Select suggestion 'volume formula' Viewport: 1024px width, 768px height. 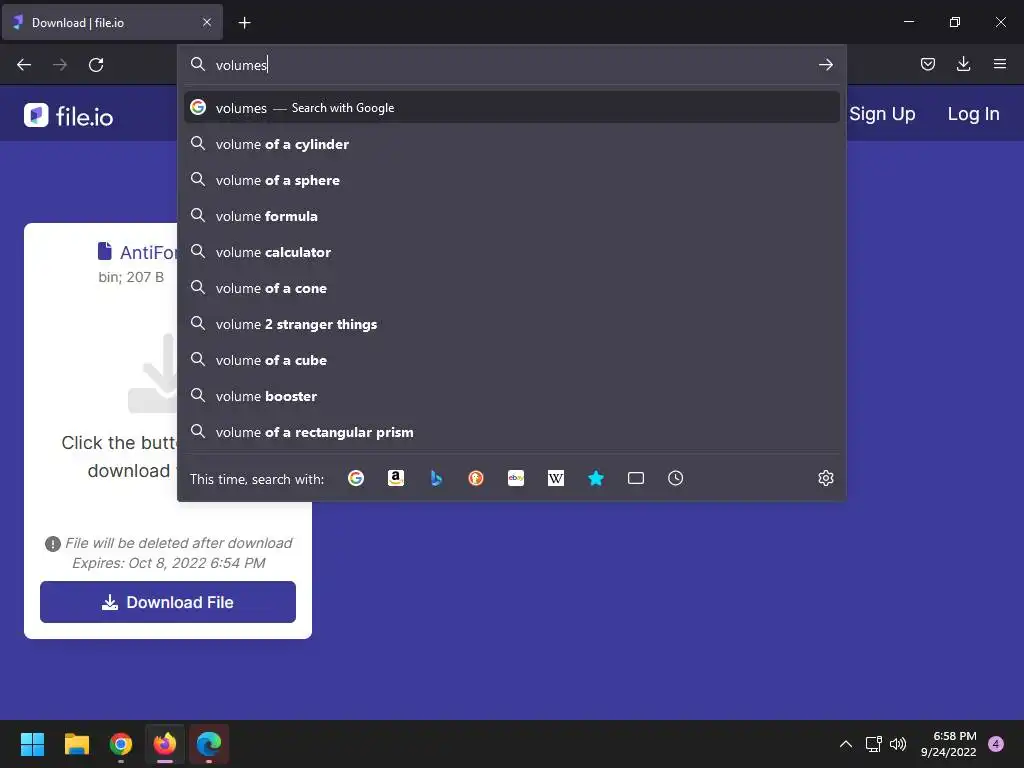512,216
